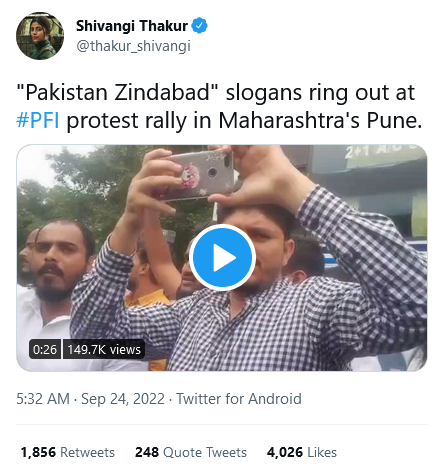Open the Twitter for Android source link
Viewport: 444px width, 470px height.
click(239, 399)
